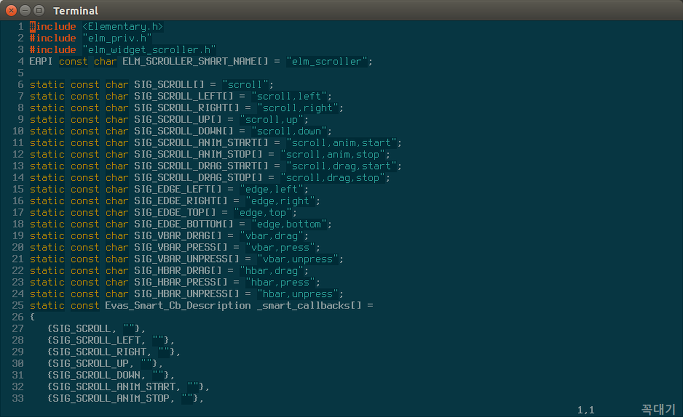The image size is (683, 417).
Task: Click "elm_widget_scroller.h" on line 3
Action: coord(149,50)
